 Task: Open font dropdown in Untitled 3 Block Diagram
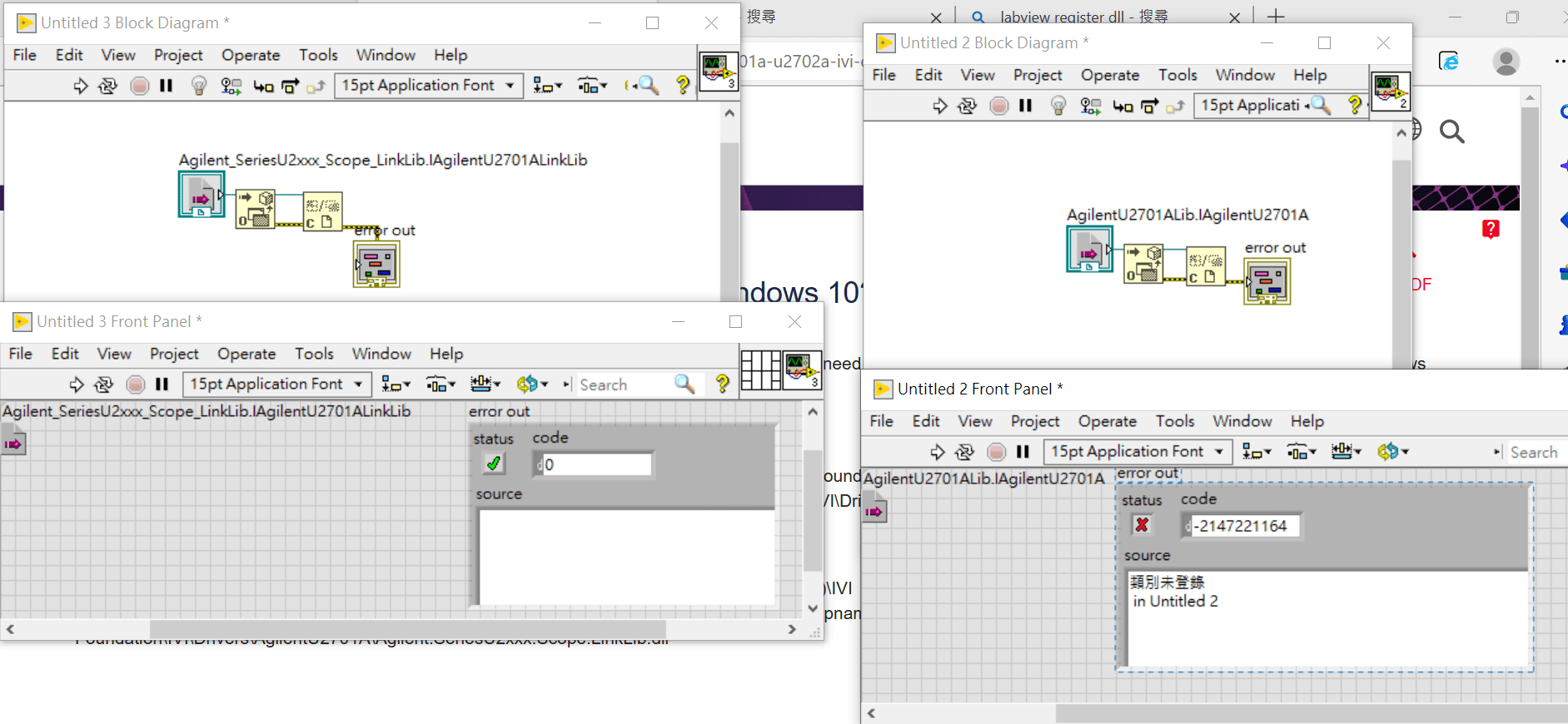click(429, 86)
